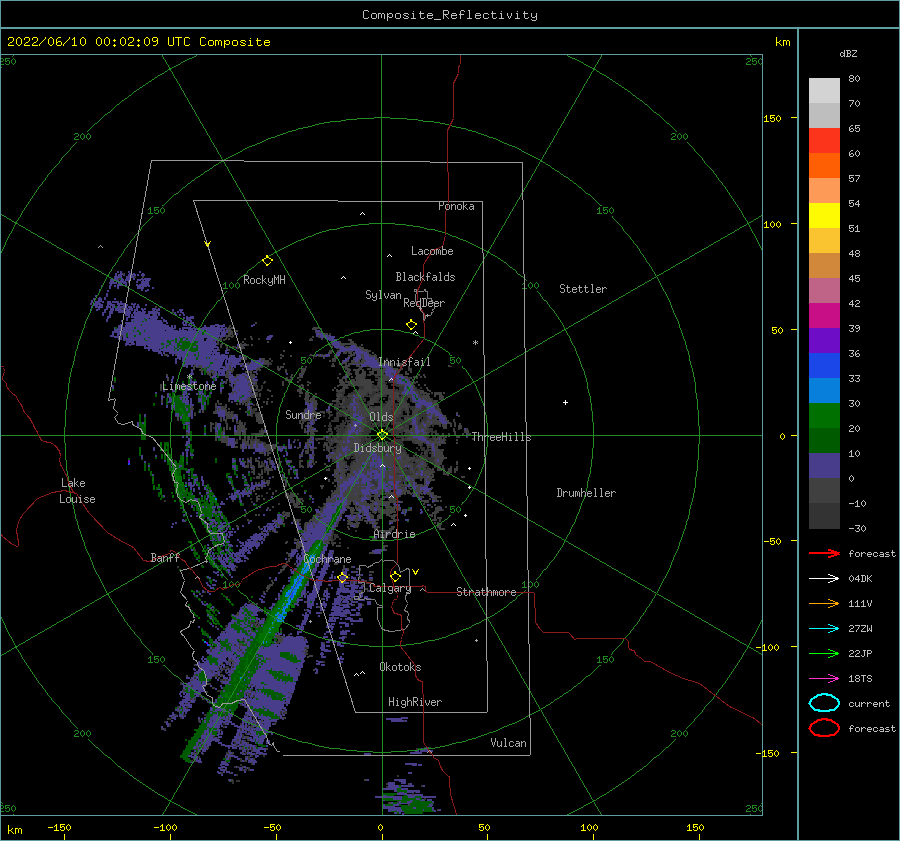
Task: Click the green 22JP arrow legend icon
Action: [x=824, y=653]
